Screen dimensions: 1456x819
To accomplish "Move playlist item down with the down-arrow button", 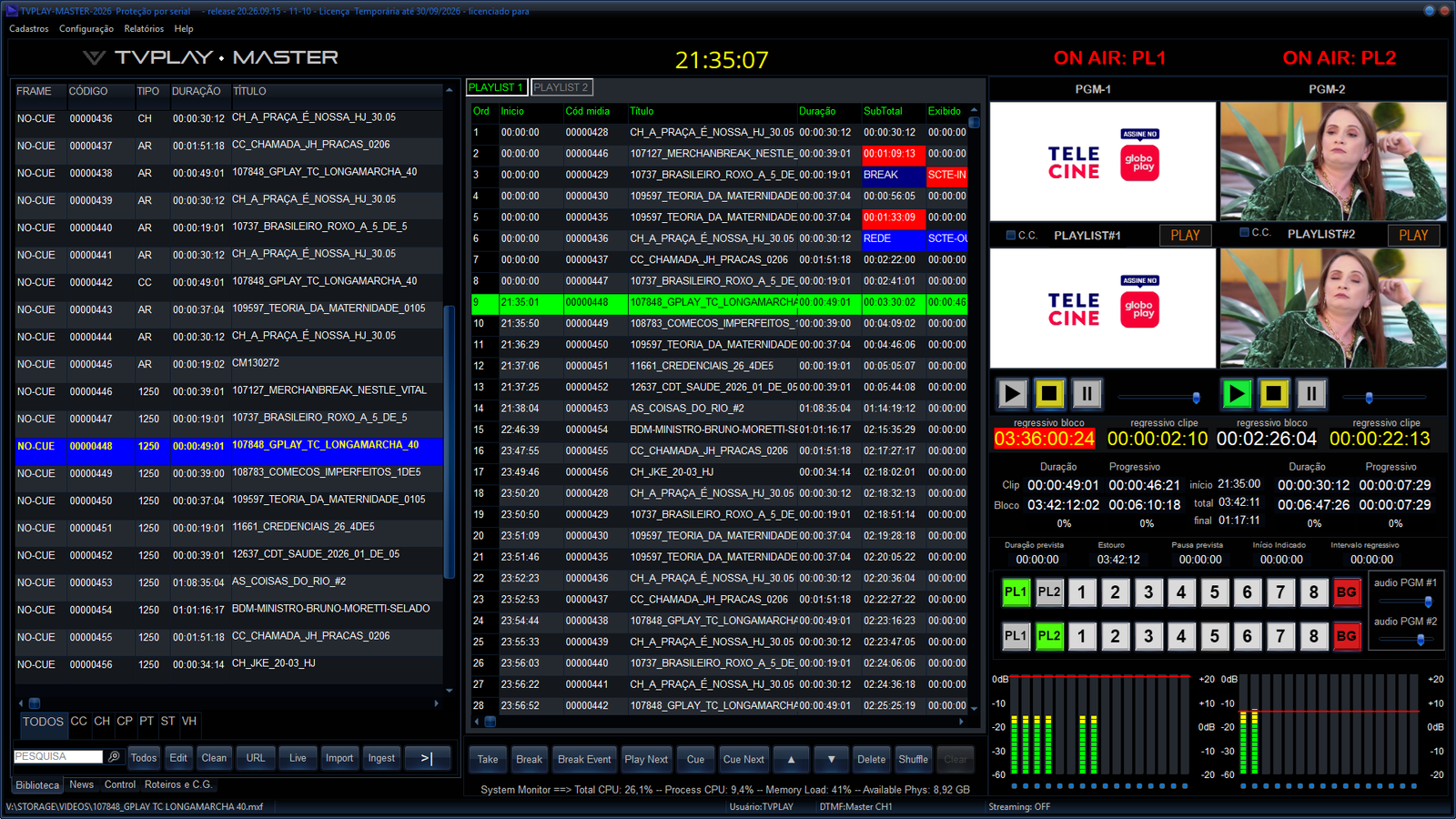I will (831, 759).
